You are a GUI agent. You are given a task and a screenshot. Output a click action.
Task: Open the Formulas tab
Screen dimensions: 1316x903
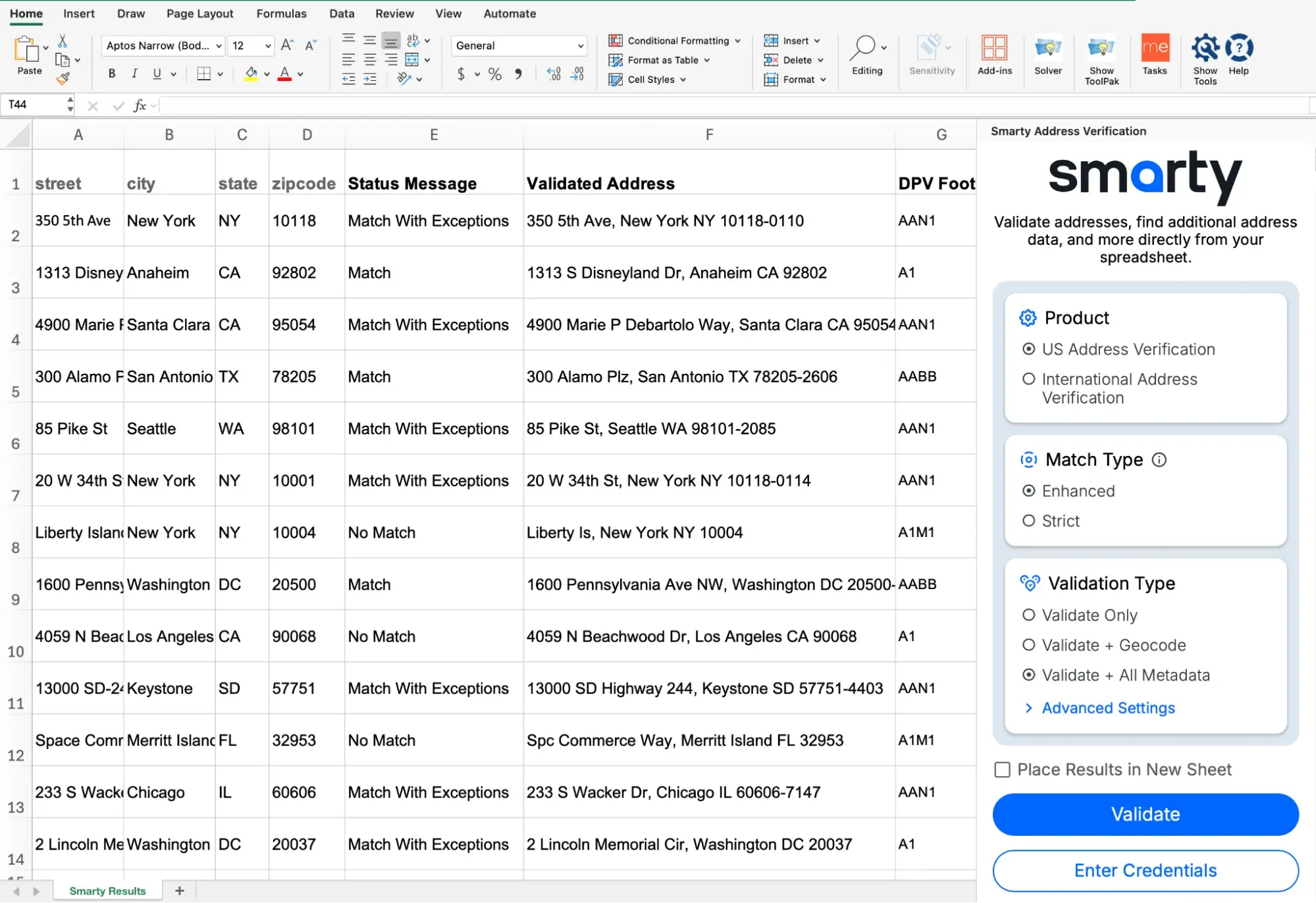pos(282,13)
